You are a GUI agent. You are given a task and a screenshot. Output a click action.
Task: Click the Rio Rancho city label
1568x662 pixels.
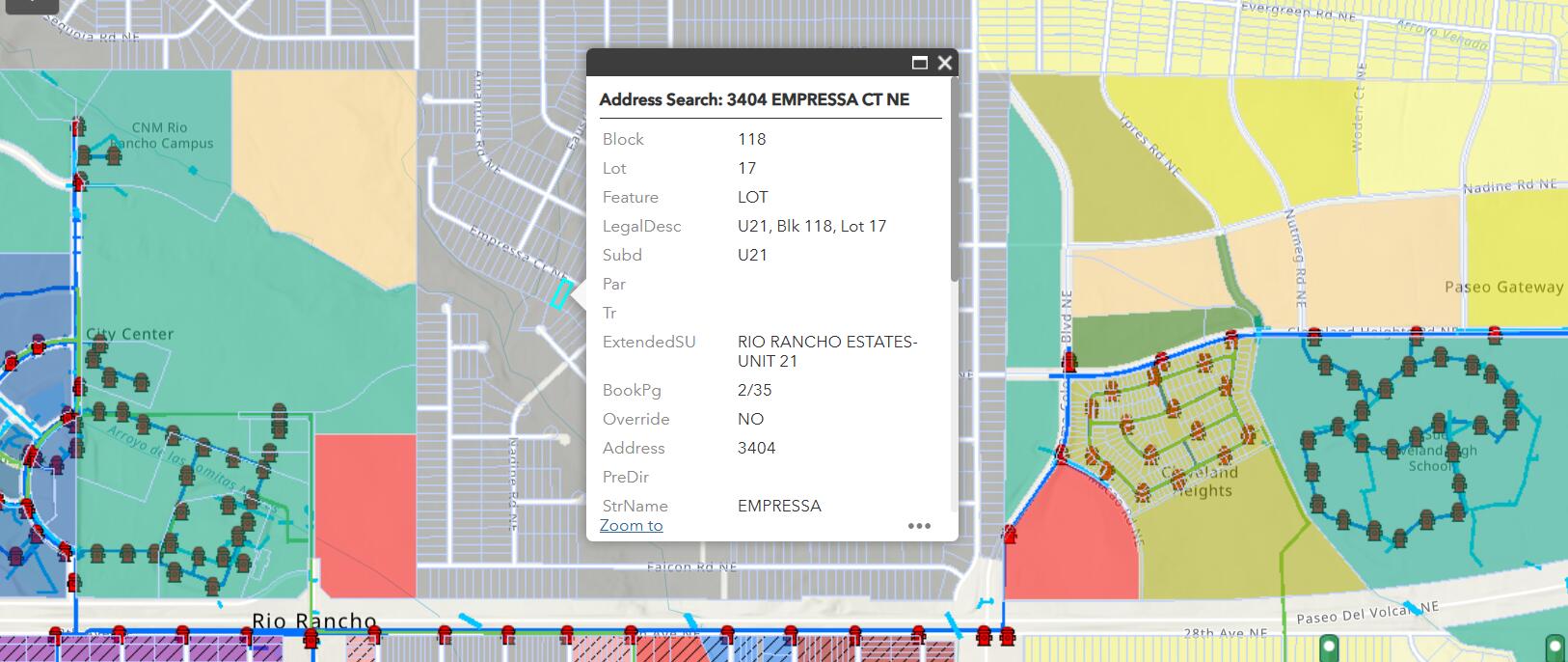click(x=313, y=621)
